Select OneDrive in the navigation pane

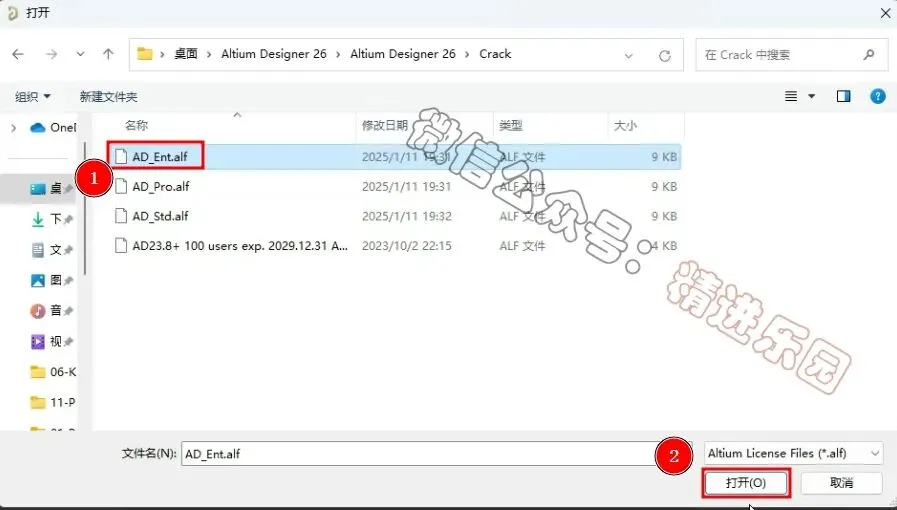click(x=53, y=128)
